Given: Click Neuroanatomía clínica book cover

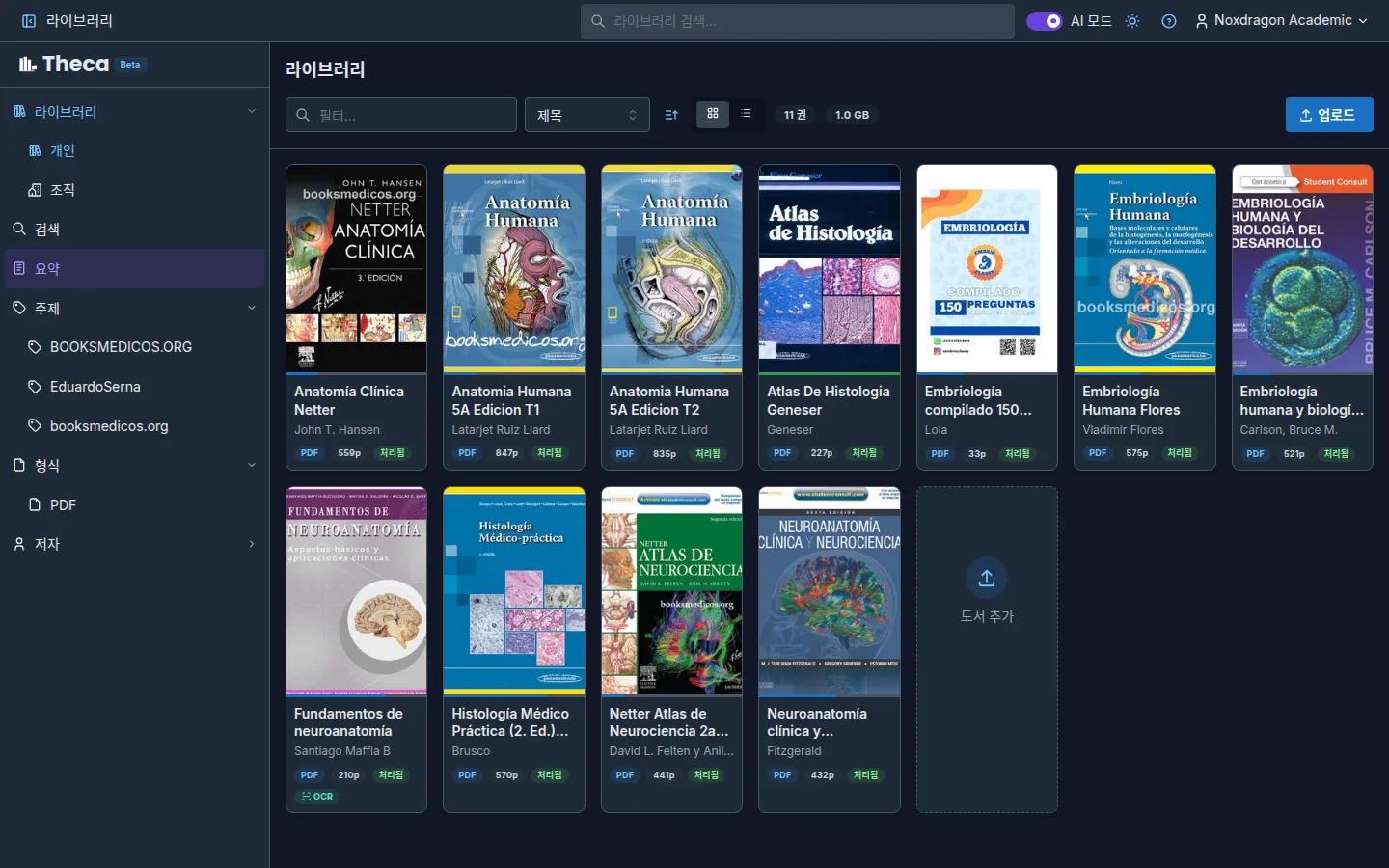Looking at the screenshot, I should pyautogui.click(x=830, y=591).
